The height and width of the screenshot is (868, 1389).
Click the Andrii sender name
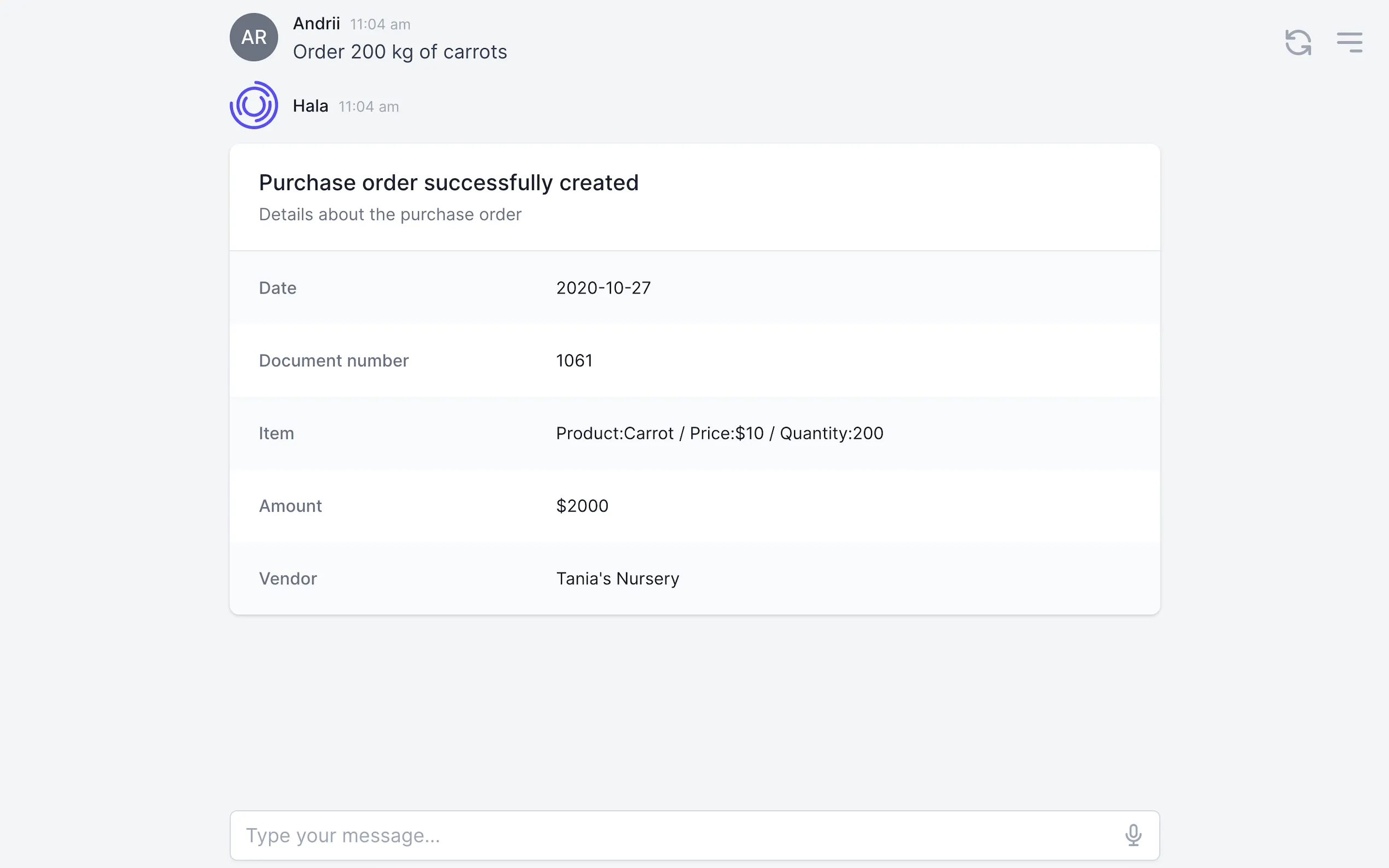coord(317,24)
